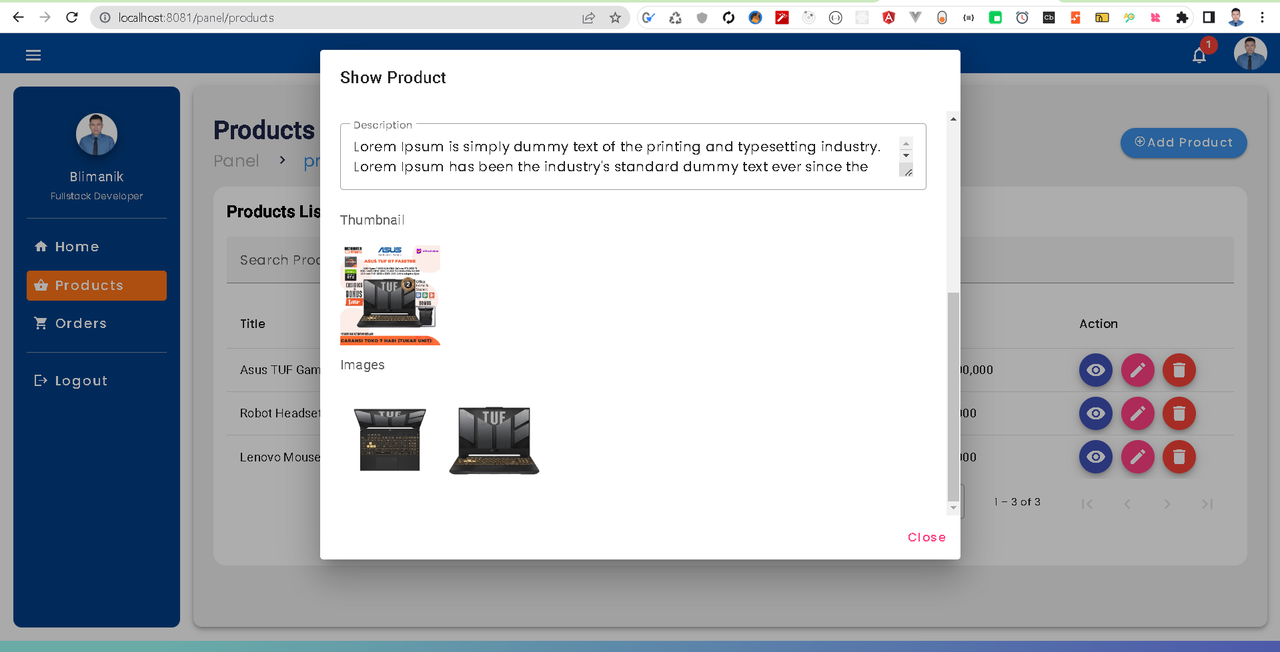Reload the page in the browser
The height and width of the screenshot is (652, 1280).
[71, 17]
